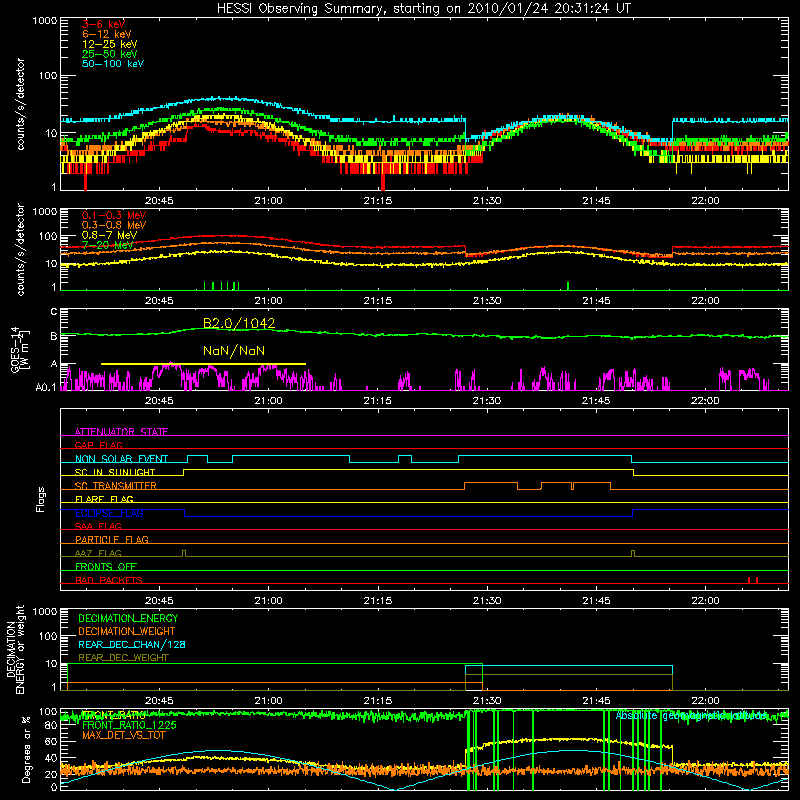This screenshot has width=800, height=800.
Task: Click the REAR_DEC_WEIGHT legend label
Action: coord(123,658)
